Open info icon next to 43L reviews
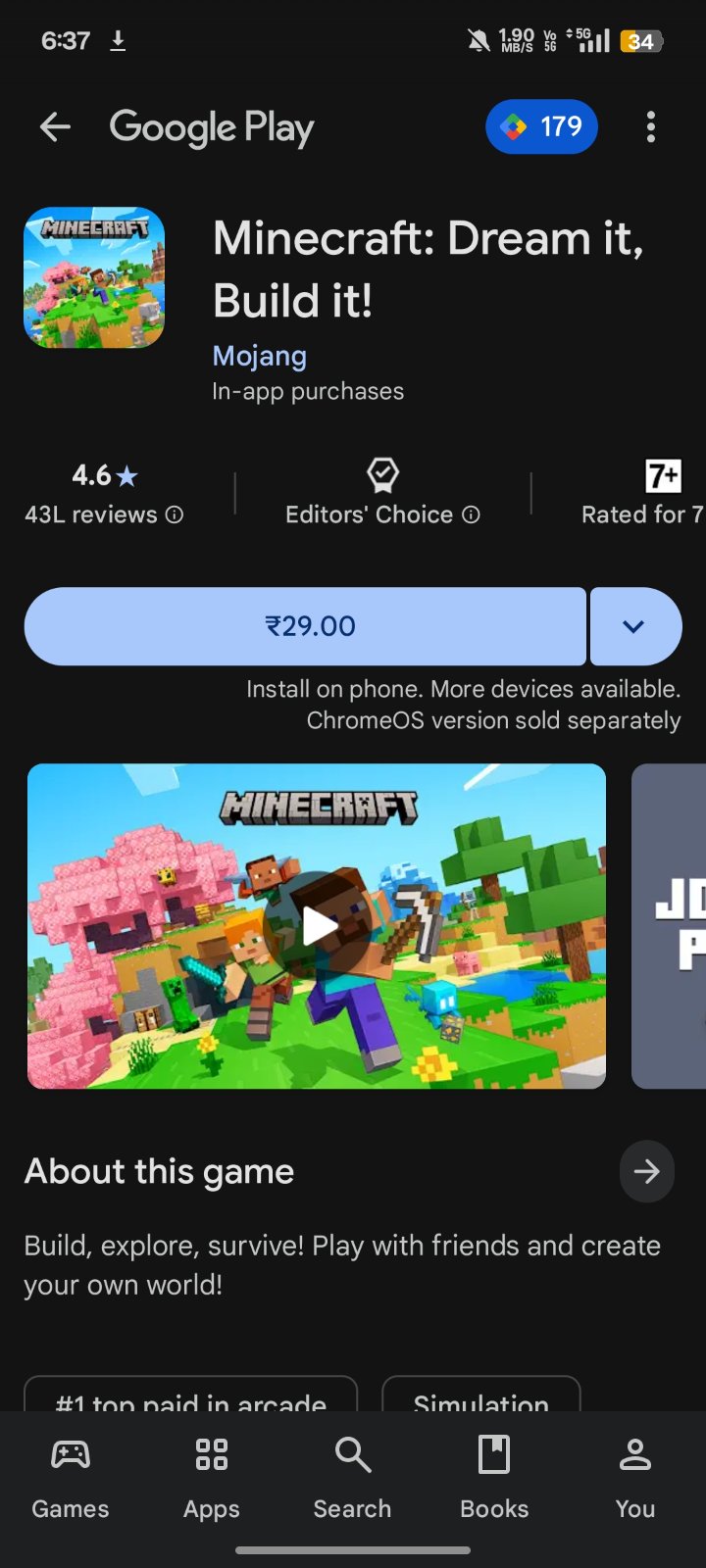The width and height of the screenshot is (706, 1568). pos(175,514)
